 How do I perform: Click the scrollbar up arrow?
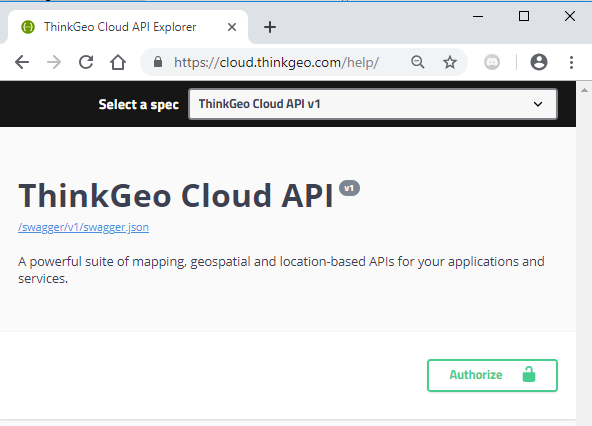click(x=584, y=90)
